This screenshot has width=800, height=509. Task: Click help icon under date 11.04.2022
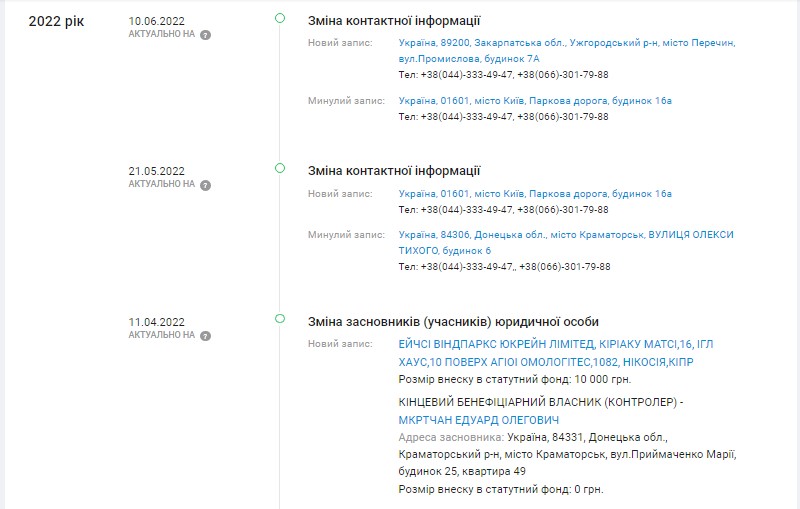[205, 336]
